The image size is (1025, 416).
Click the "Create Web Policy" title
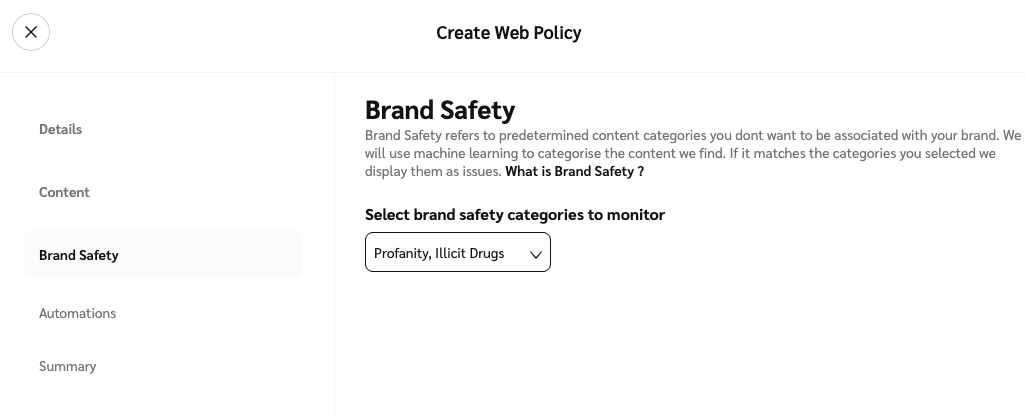pyautogui.click(x=508, y=33)
